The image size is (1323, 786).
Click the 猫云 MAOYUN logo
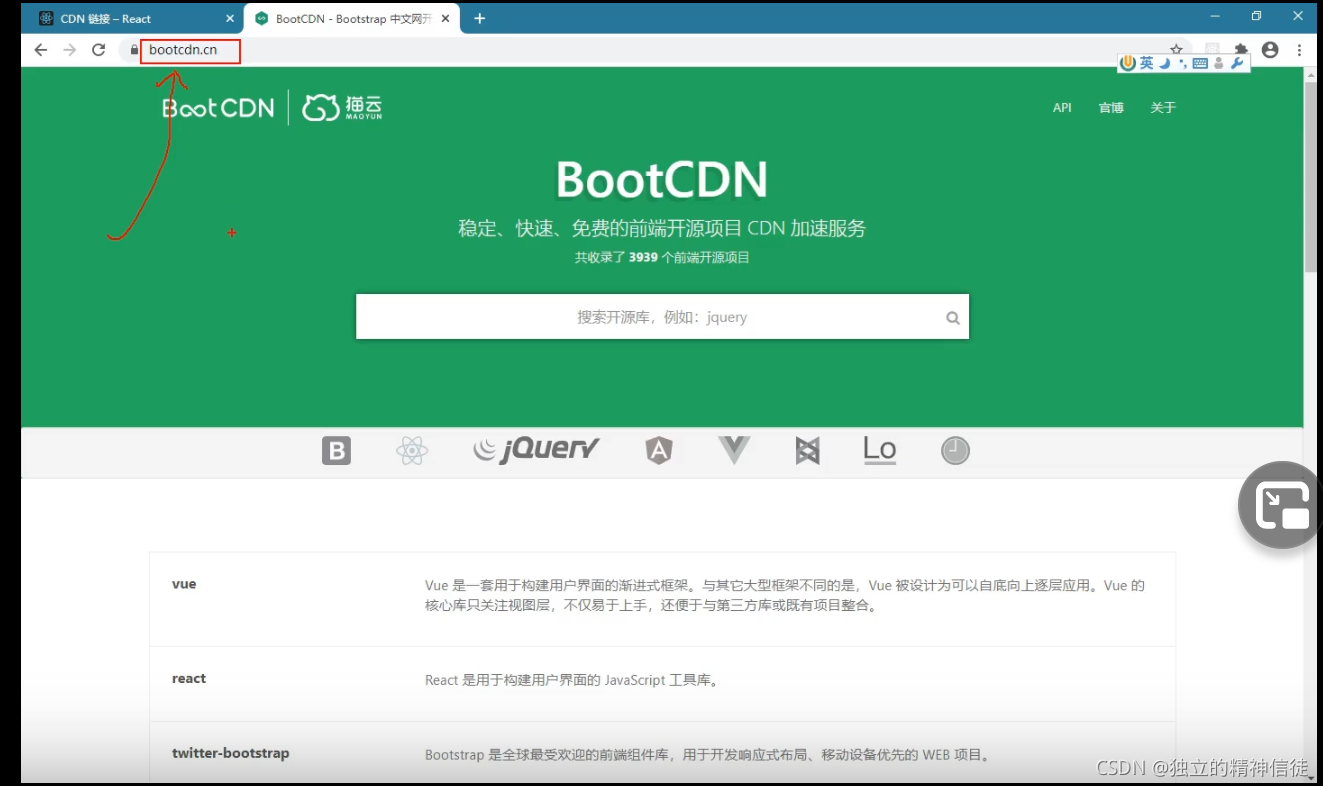click(x=342, y=108)
